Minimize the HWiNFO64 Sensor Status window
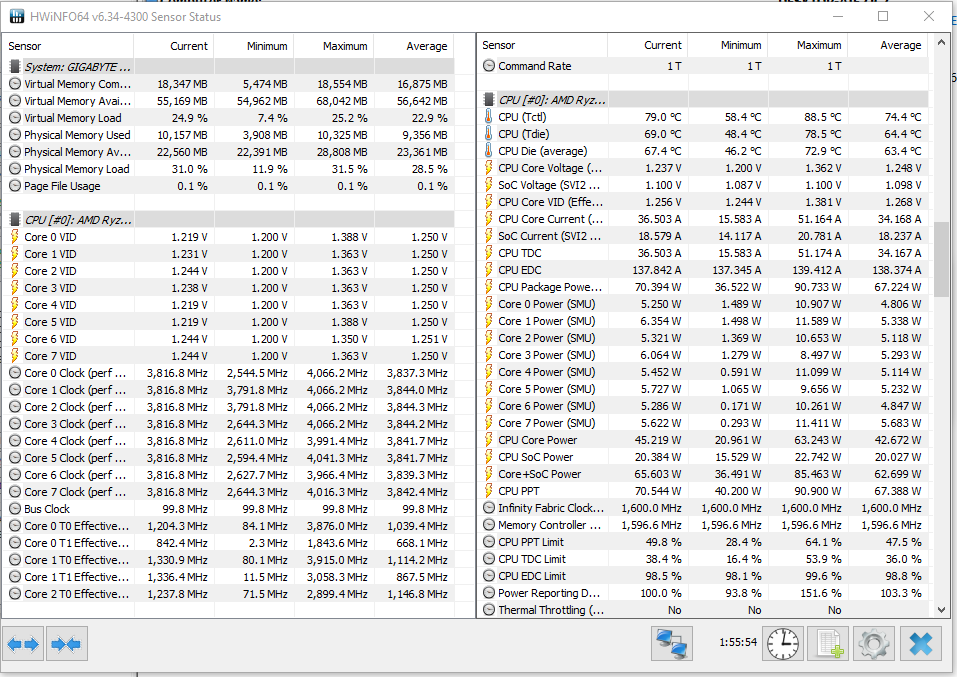The image size is (957, 677). tap(837, 16)
